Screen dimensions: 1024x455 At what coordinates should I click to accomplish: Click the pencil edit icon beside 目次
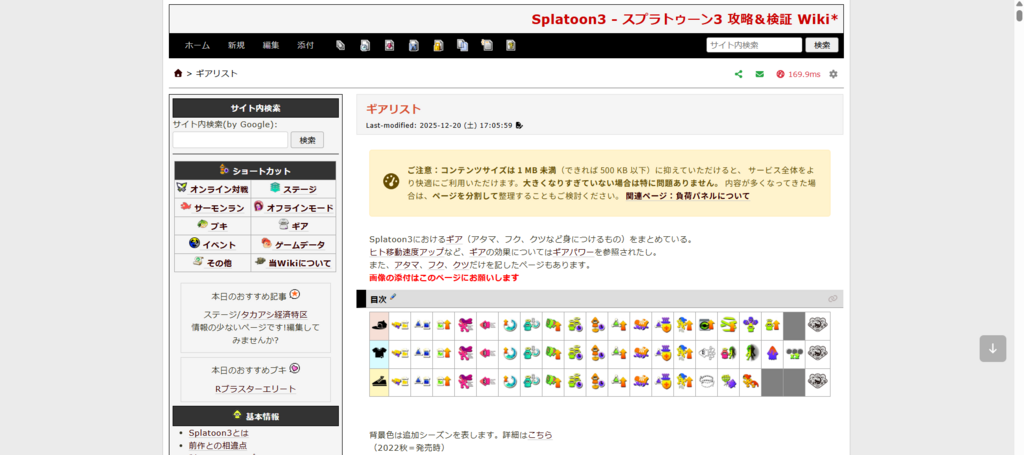pos(393,298)
